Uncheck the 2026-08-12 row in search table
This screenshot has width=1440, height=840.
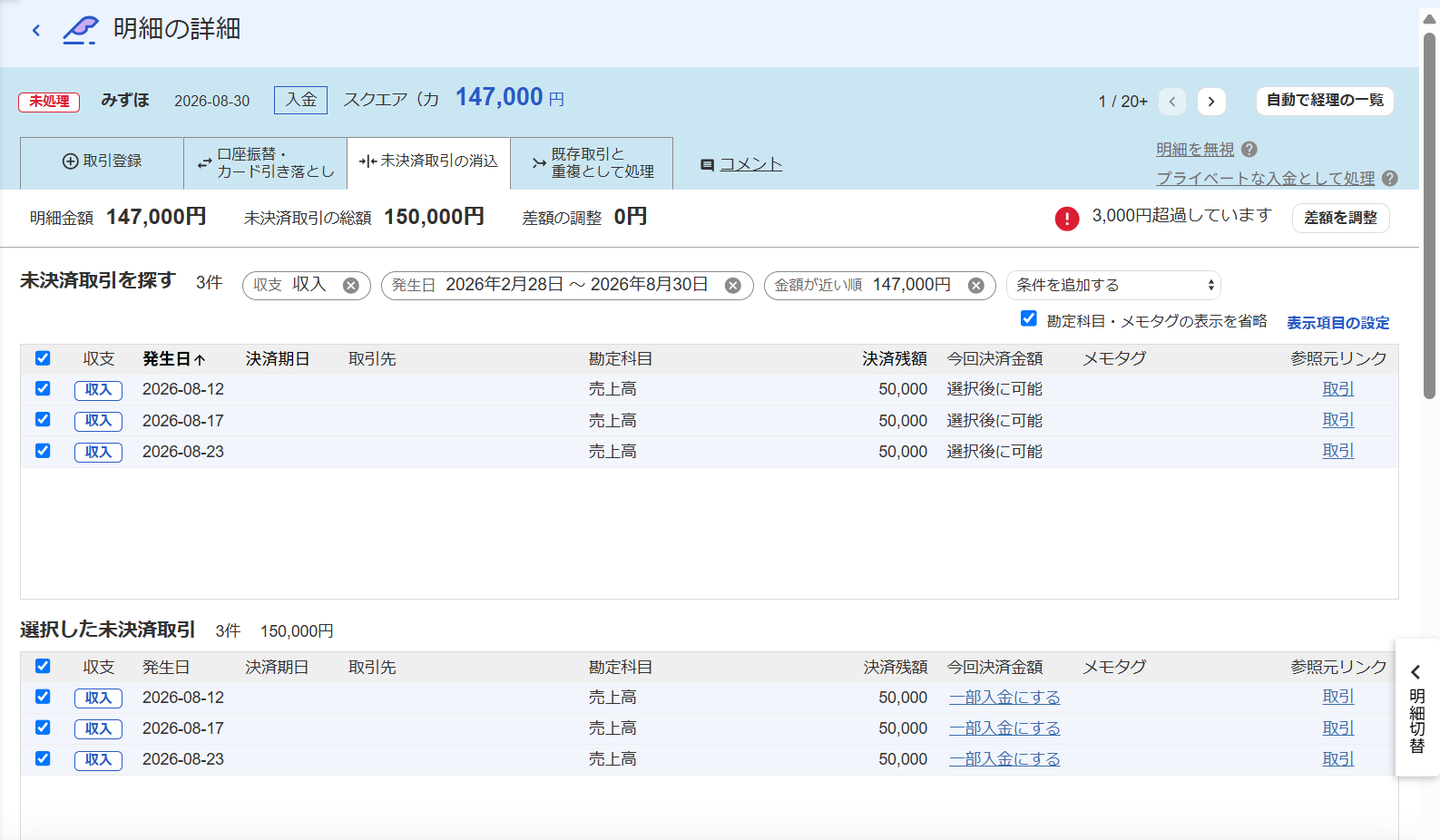point(43,388)
